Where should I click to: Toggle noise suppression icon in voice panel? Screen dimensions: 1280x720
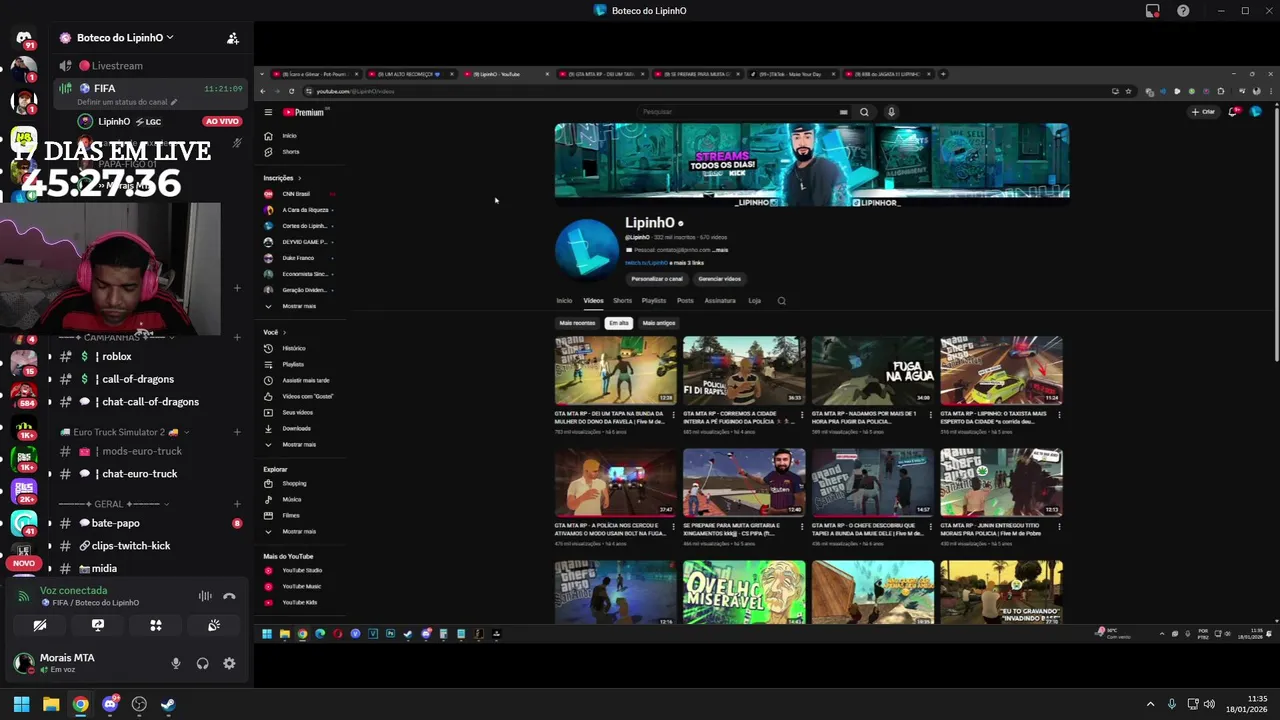pos(205,596)
